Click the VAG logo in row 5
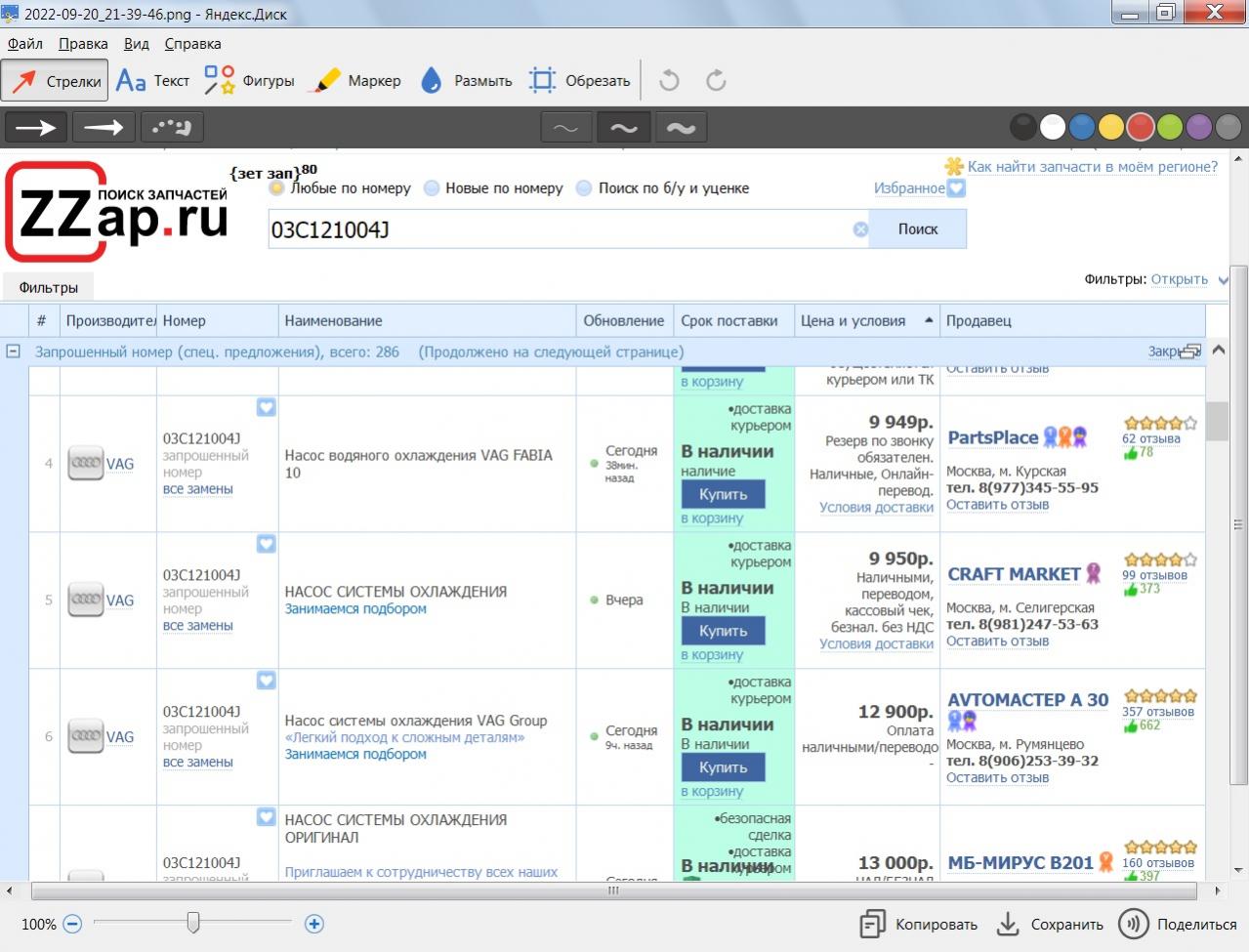Viewport: 1249px width, 952px height. [86, 600]
